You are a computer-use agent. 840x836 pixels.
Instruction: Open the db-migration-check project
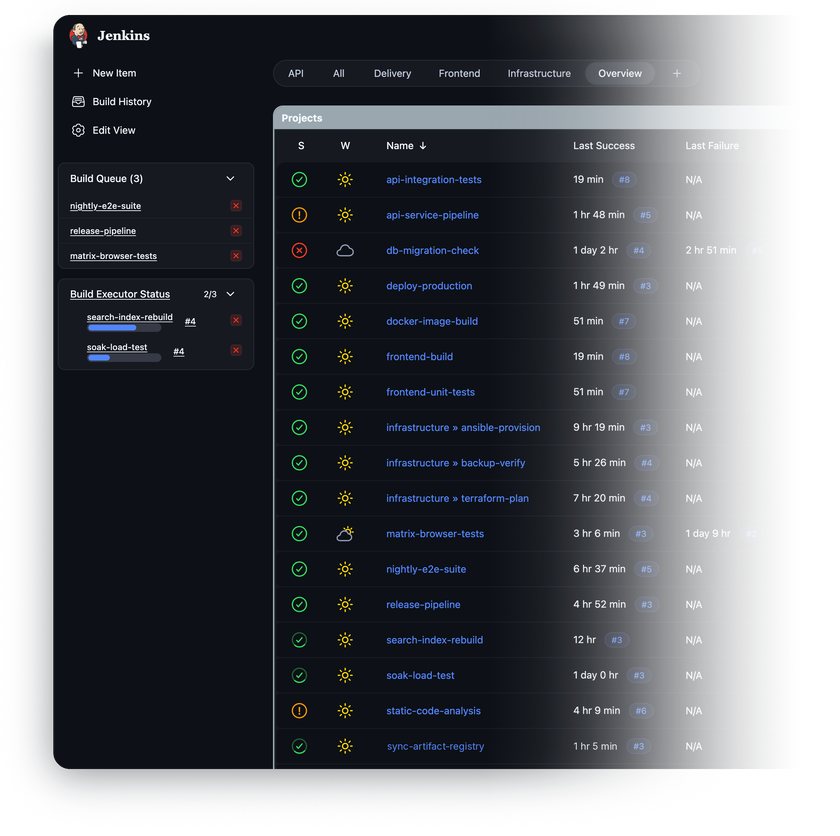click(x=432, y=250)
